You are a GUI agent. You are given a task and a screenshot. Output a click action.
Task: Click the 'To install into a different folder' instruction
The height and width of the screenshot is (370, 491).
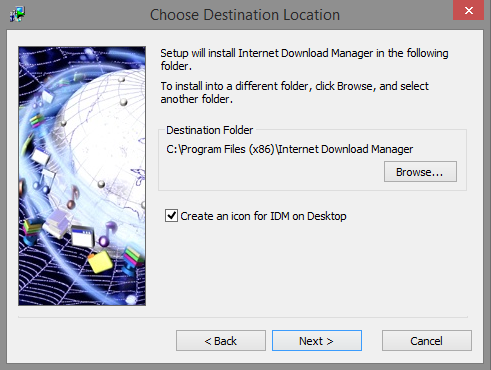coord(295,92)
